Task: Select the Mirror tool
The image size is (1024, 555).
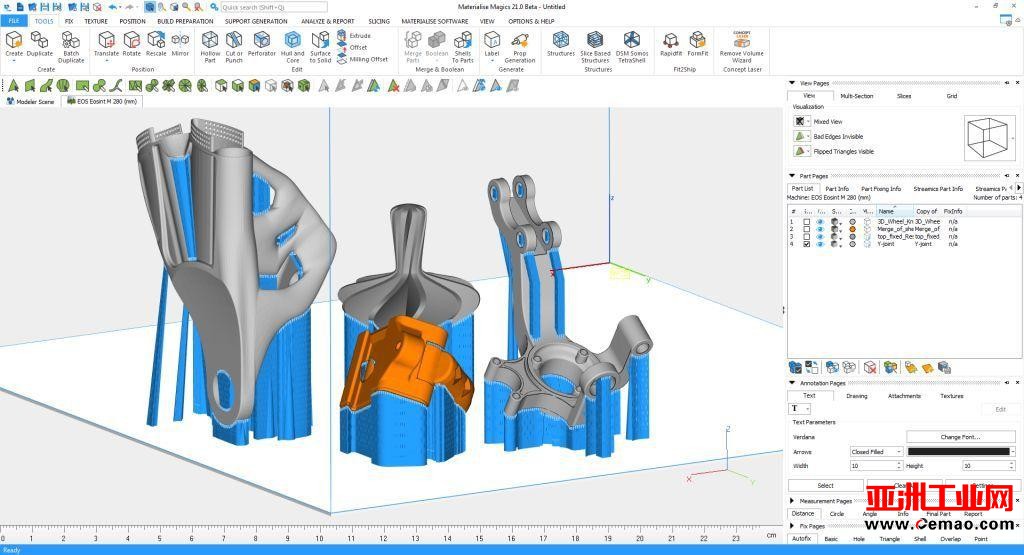Action: point(180,45)
